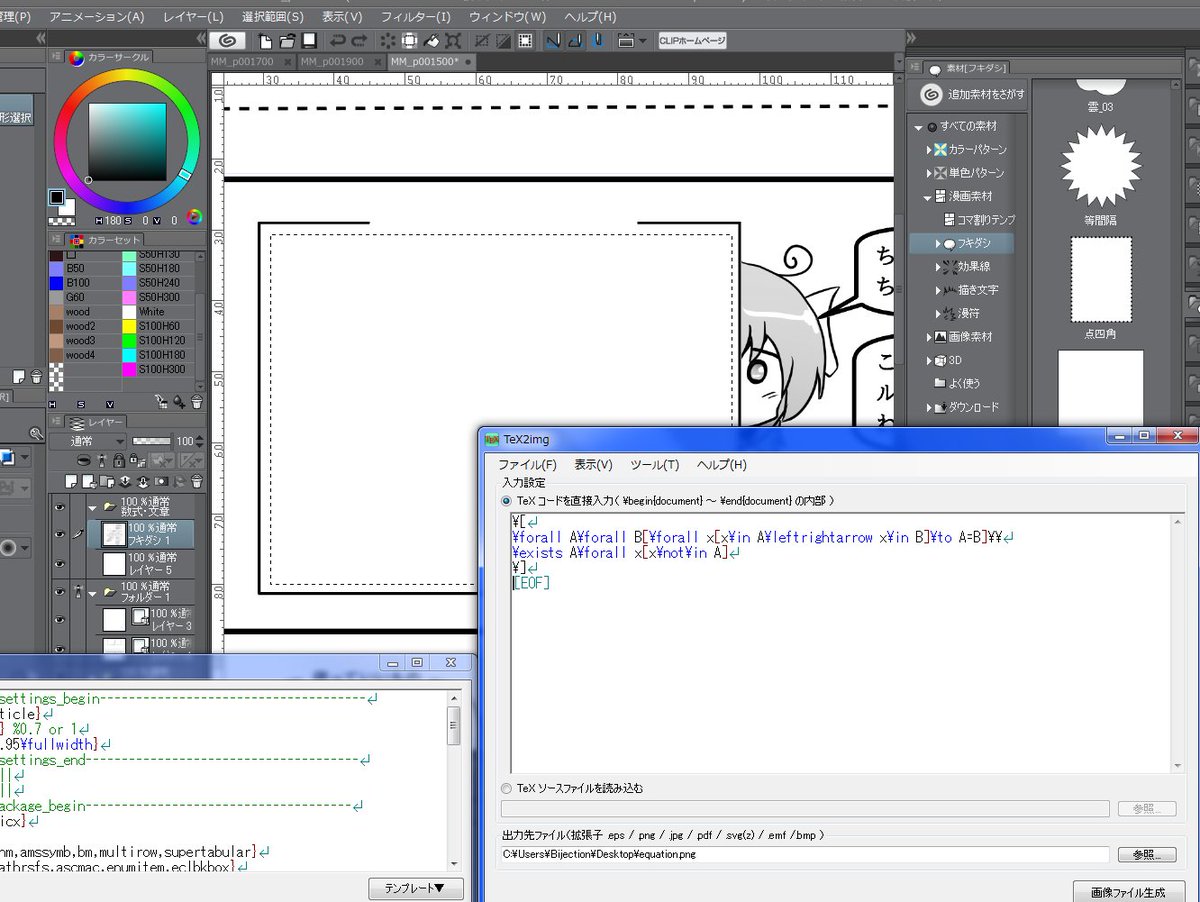Select the 点四角 dotted balloon thumbnail
1200x902 pixels.
click(x=1101, y=279)
